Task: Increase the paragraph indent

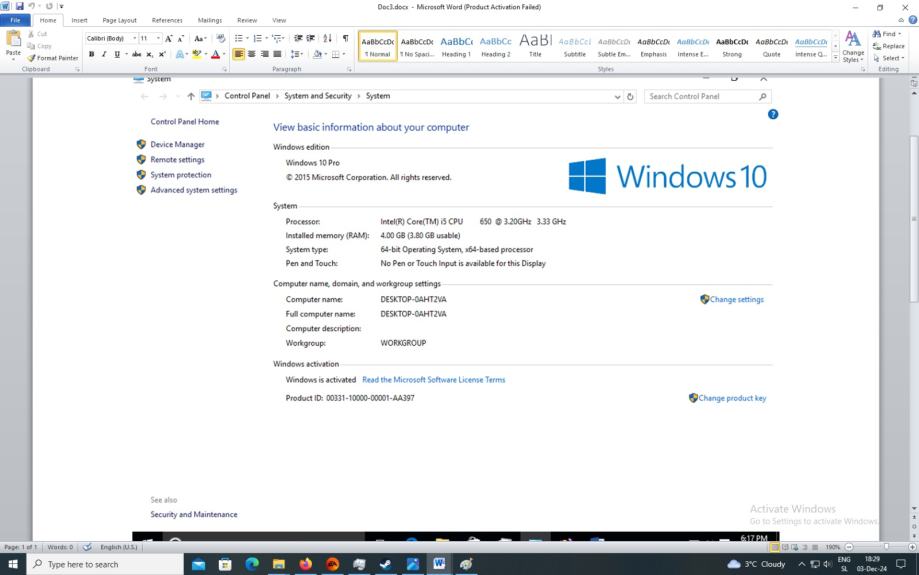Action: pyautogui.click(x=311, y=39)
